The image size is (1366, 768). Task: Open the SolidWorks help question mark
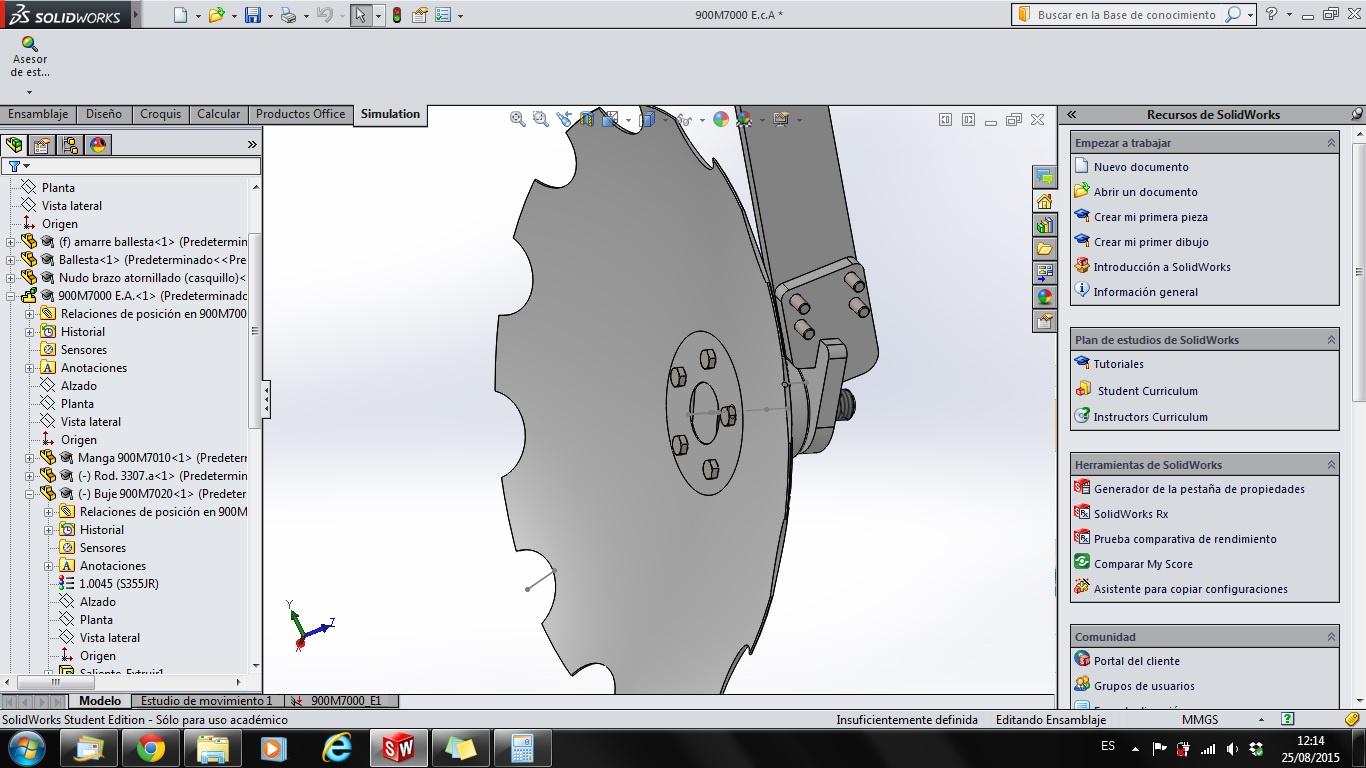click(1271, 14)
